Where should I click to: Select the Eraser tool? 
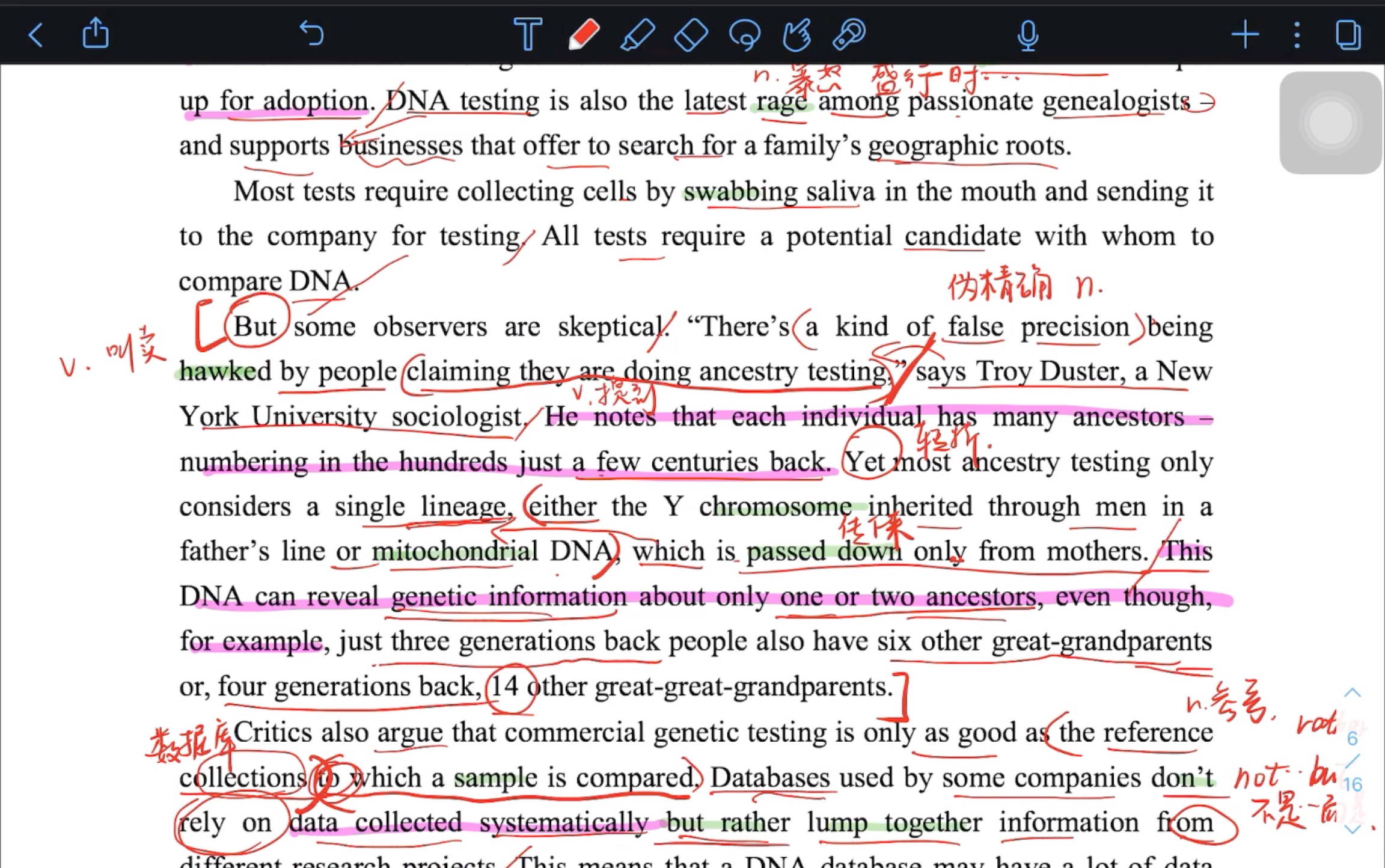(691, 34)
